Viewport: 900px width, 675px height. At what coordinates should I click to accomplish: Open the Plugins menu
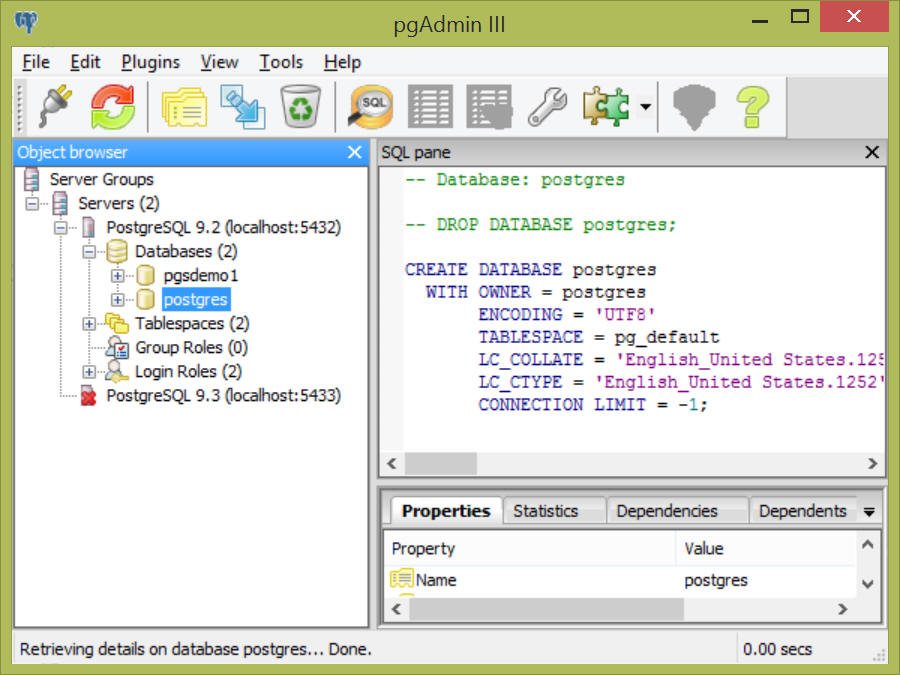click(150, 62)
